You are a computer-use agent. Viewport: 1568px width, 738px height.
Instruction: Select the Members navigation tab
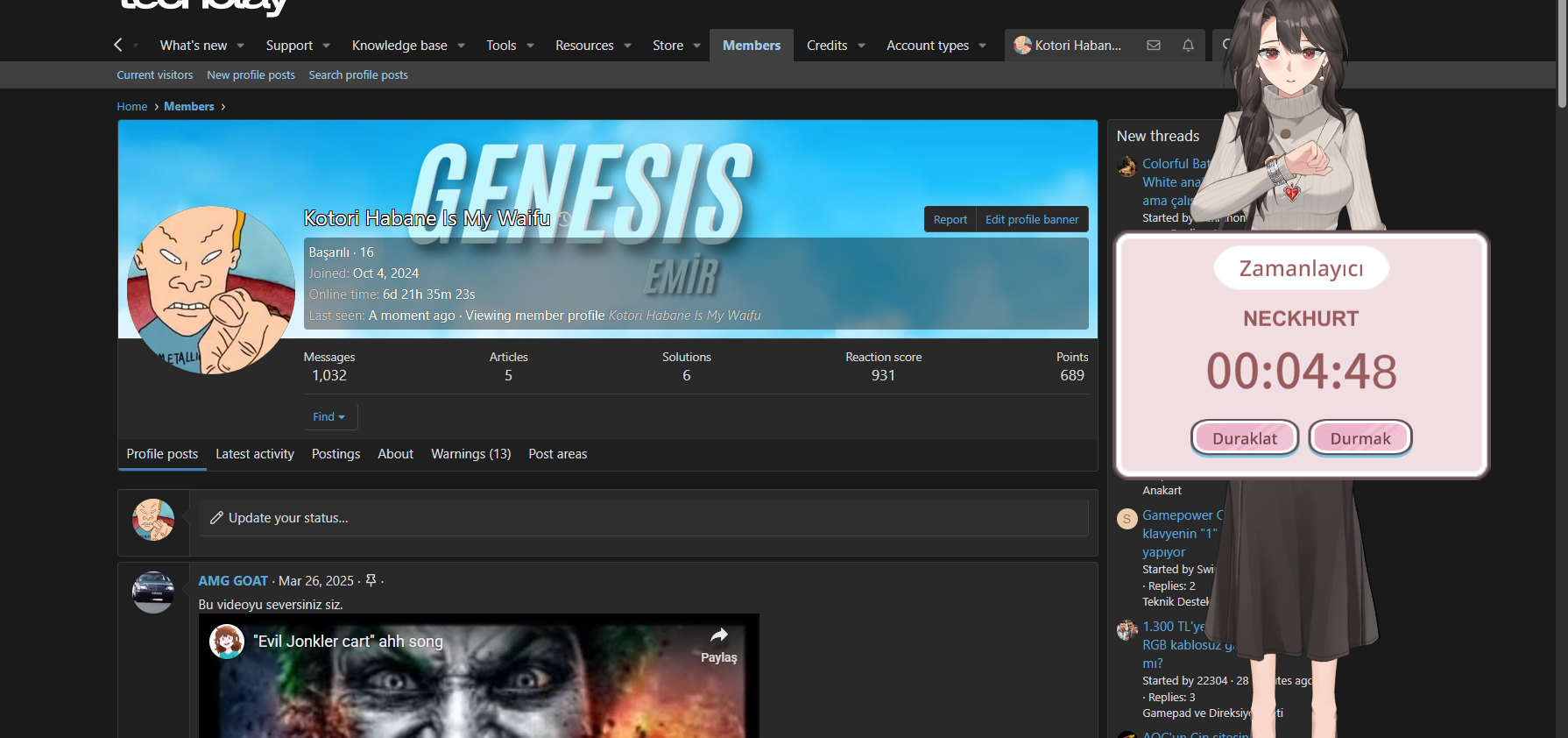pyautogui.click(x=752, y=46)
